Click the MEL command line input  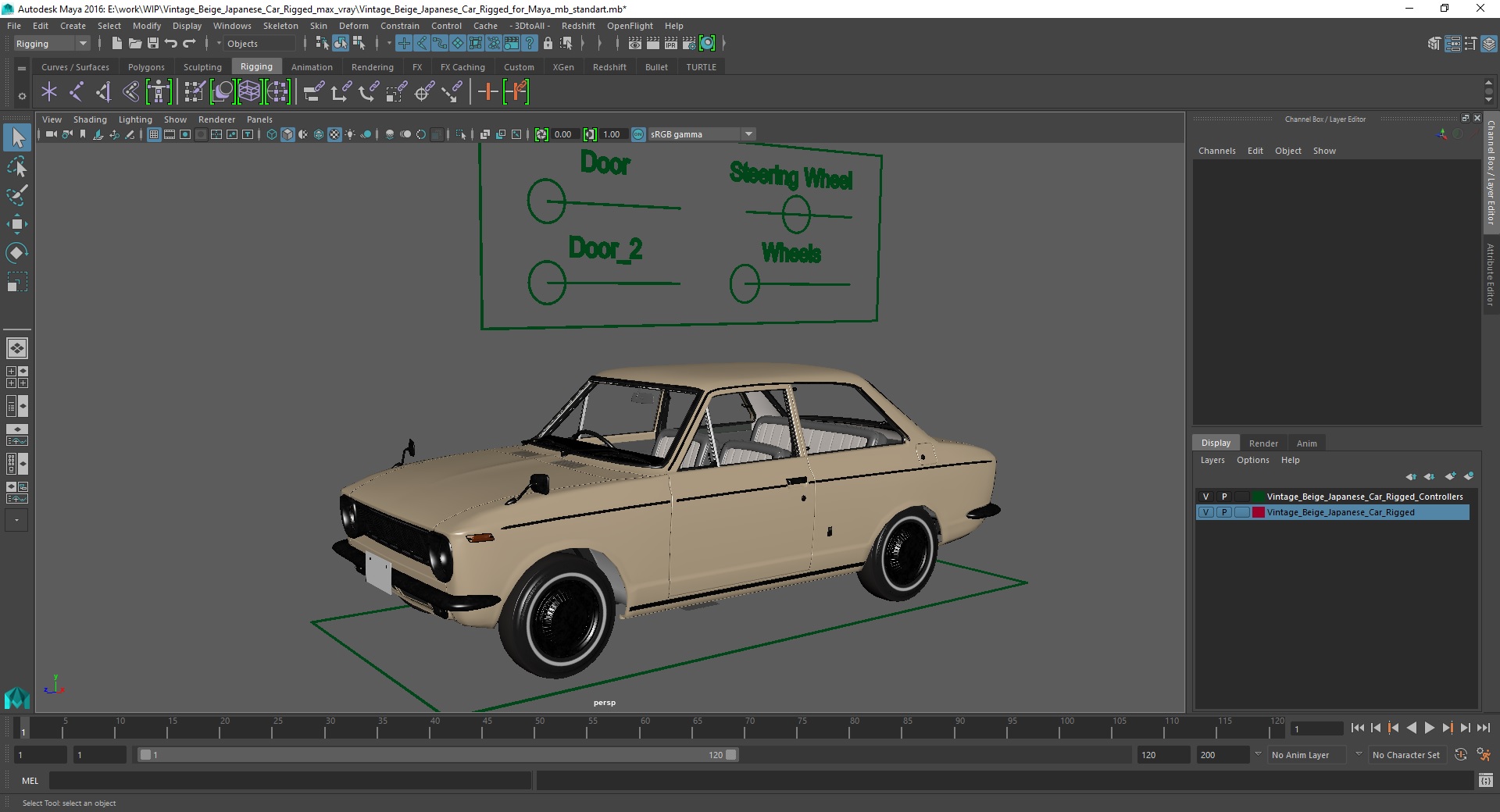click(290, 780)
